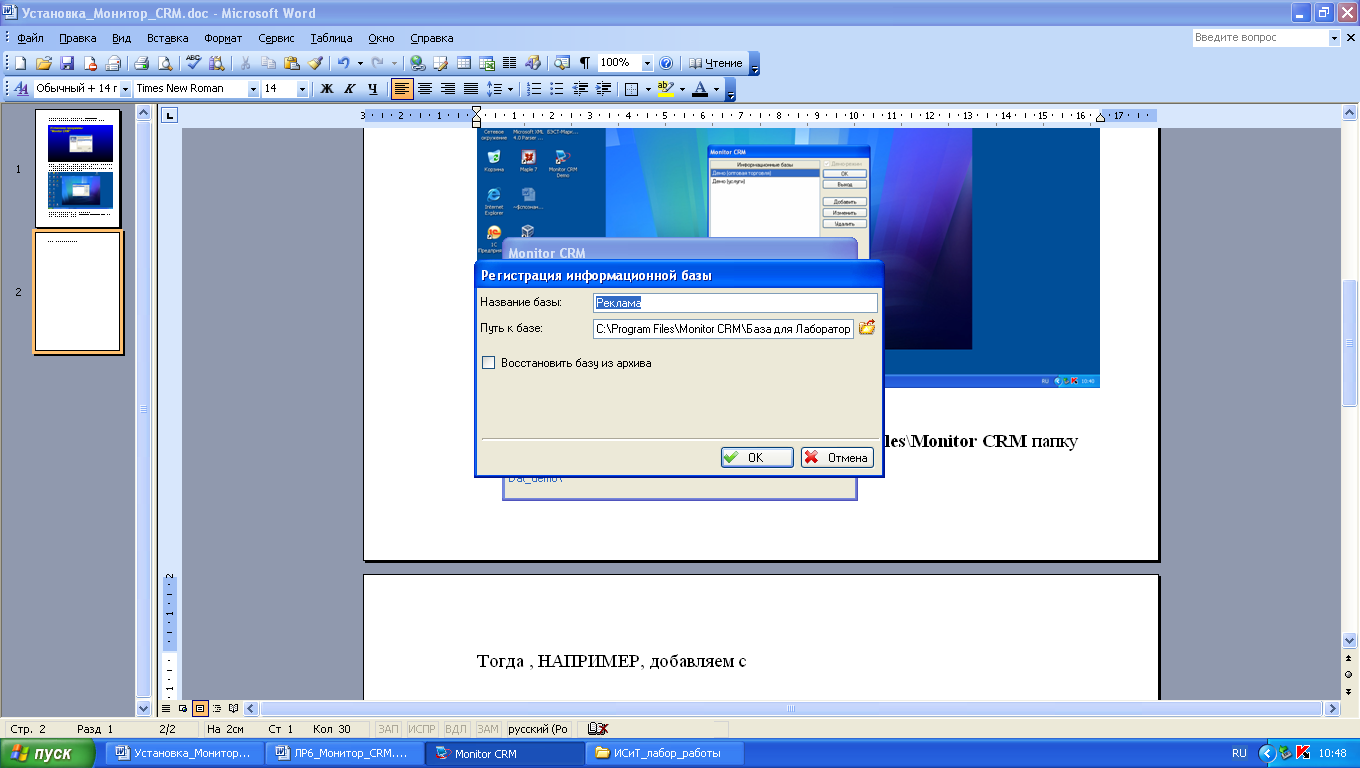Image resolution: width=1360 pixels, height=768 pixels.
Task: Toggle italic К formatting
Action: pos(349,89)
